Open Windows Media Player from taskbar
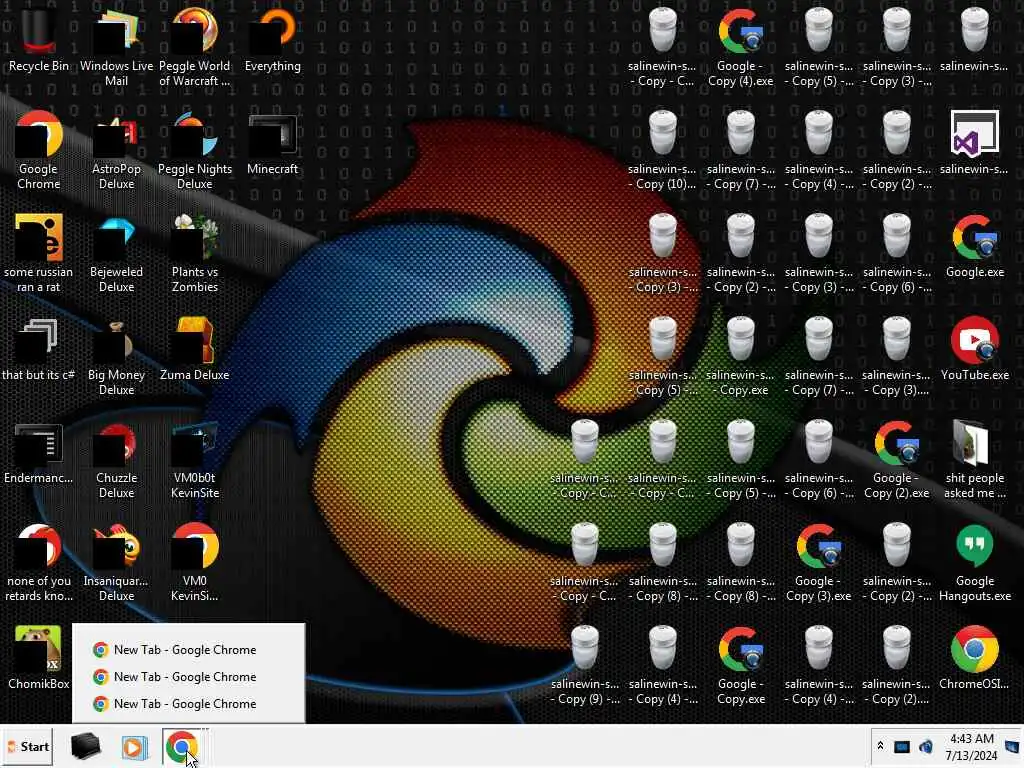 tap(135, 747)
